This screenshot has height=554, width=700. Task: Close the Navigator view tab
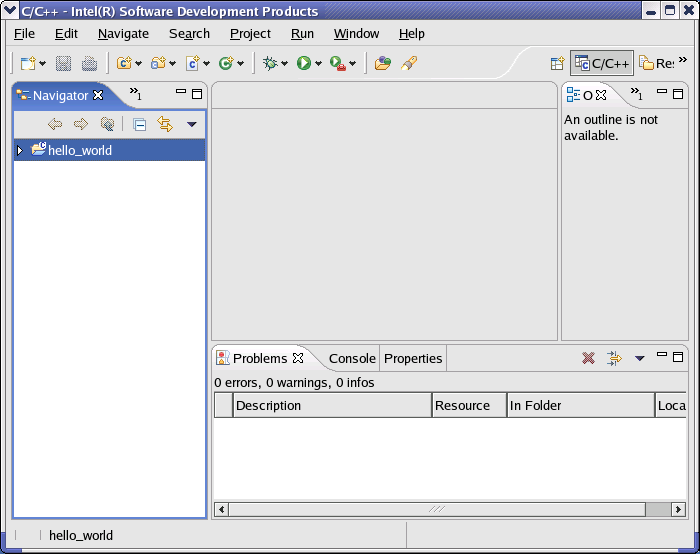coord(98,95)
